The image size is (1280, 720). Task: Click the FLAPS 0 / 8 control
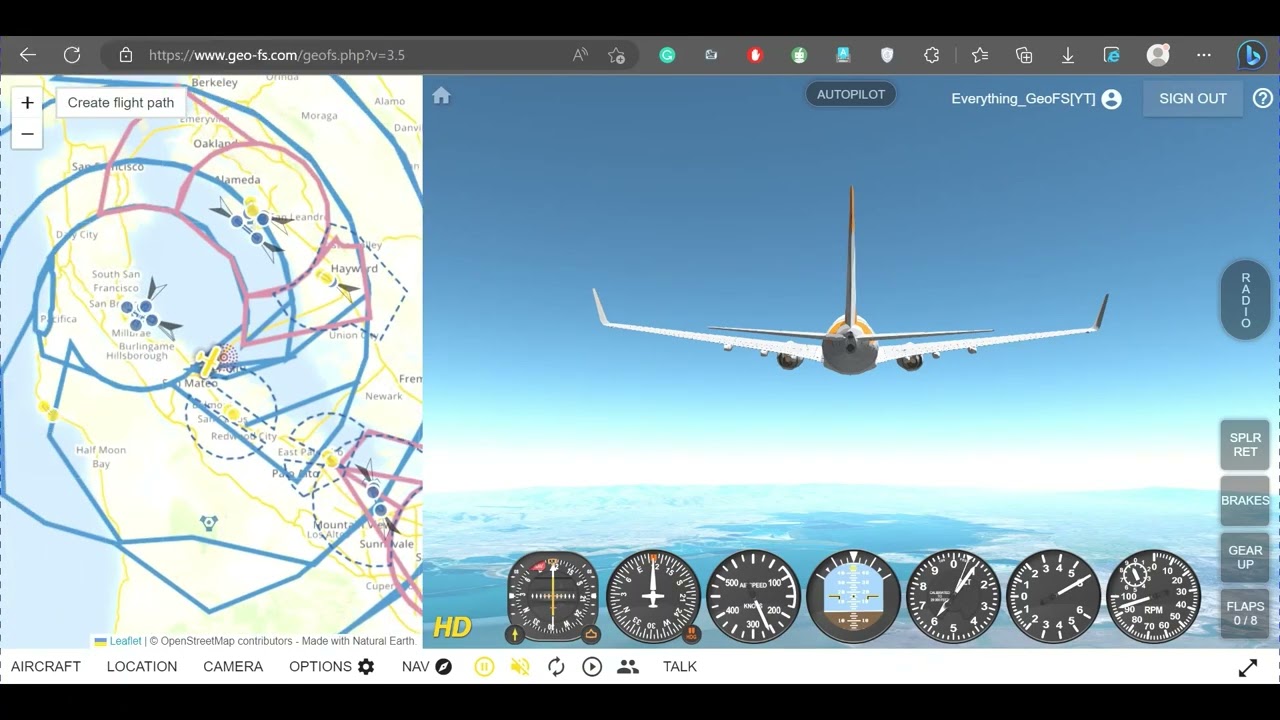coord(1245,613)
